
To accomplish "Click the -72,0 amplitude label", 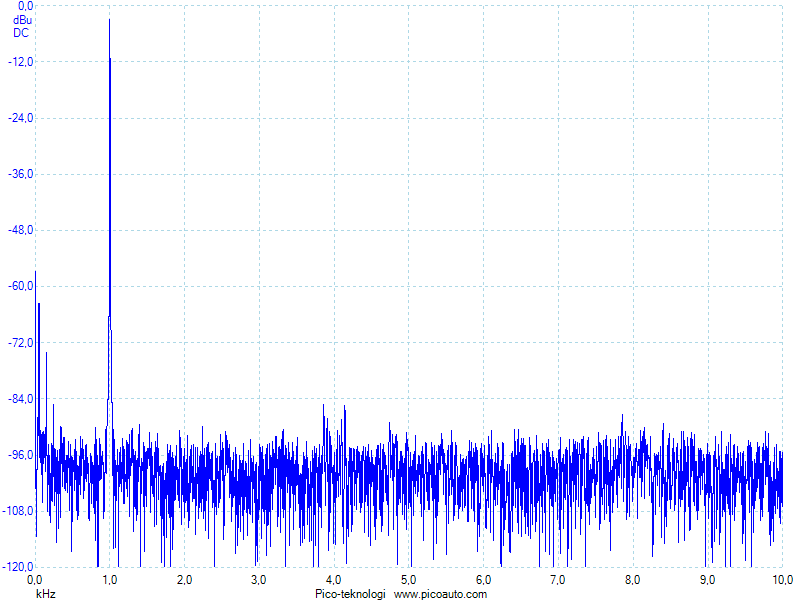I will coord(21,342).
